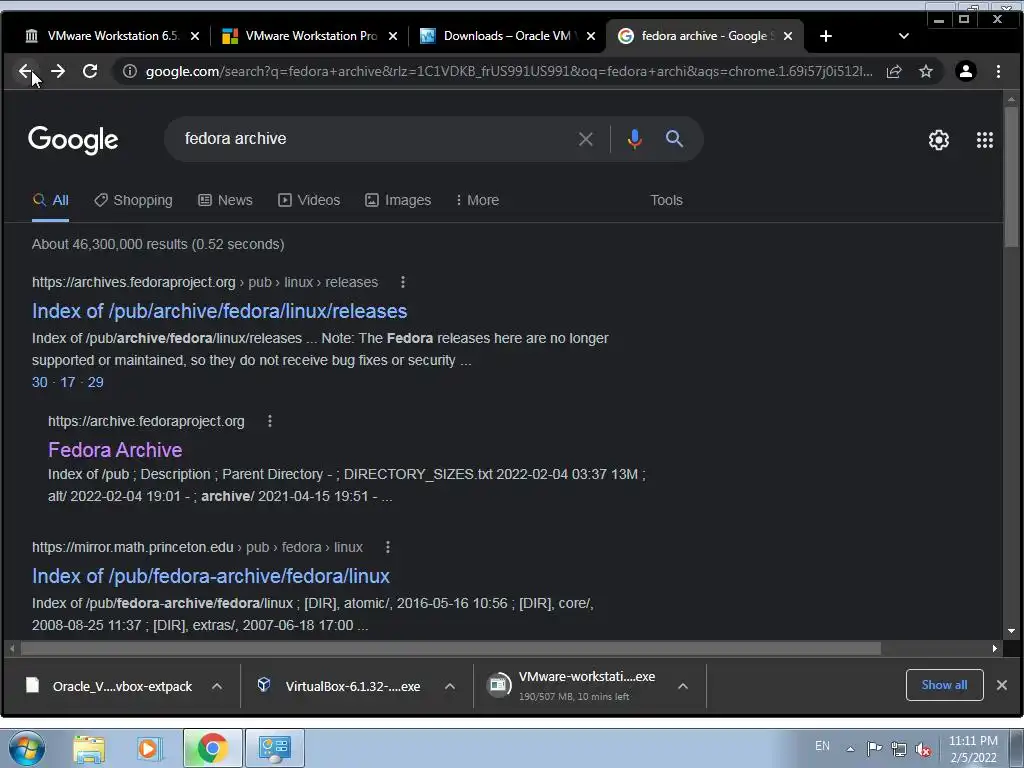The width and height of the screenshot is (1024, 768).
Task: Open network icon in system tray
Action: point(899,749)
